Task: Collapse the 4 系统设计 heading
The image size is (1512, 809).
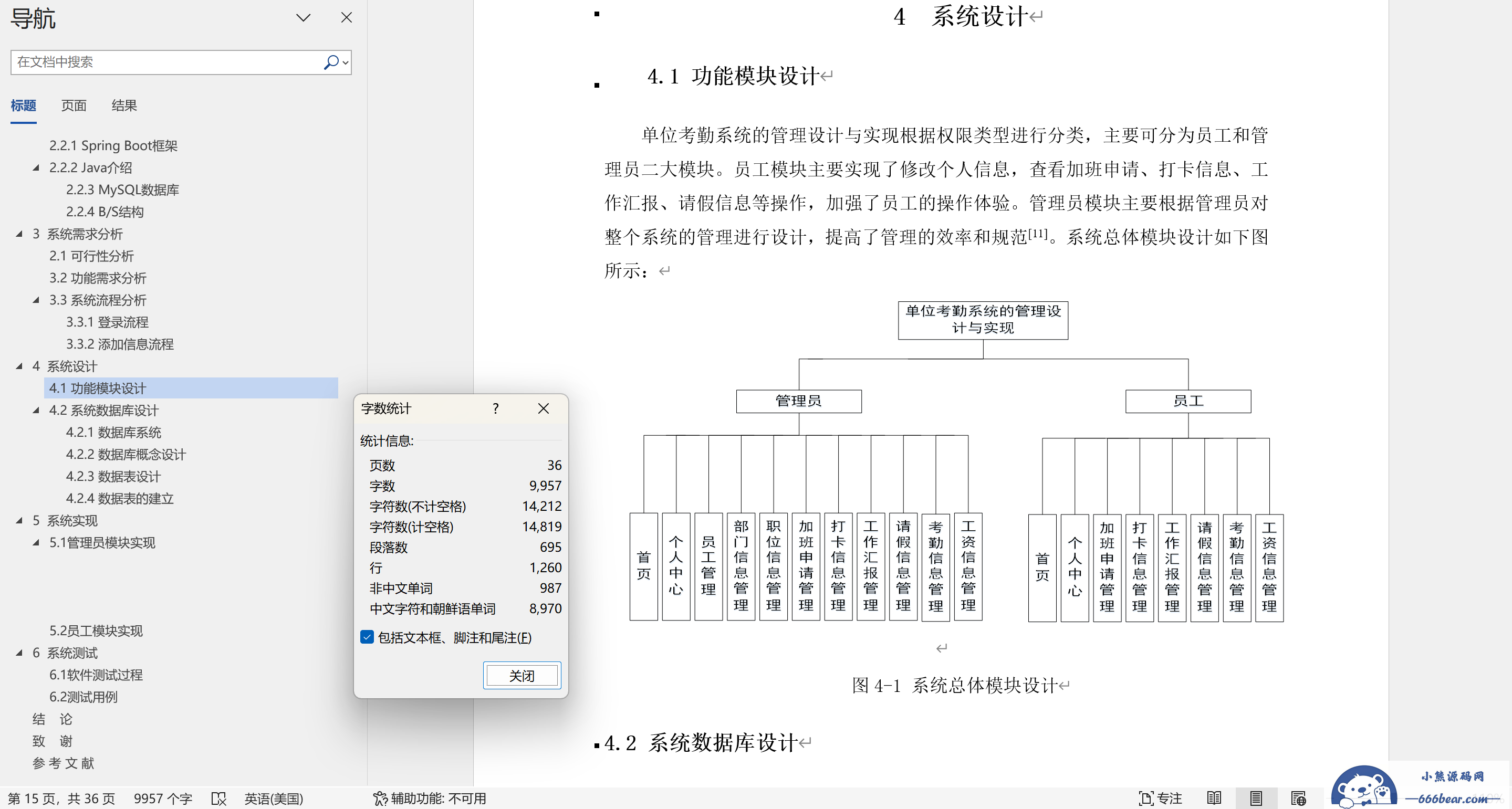Action: click(x=19, y=366)
